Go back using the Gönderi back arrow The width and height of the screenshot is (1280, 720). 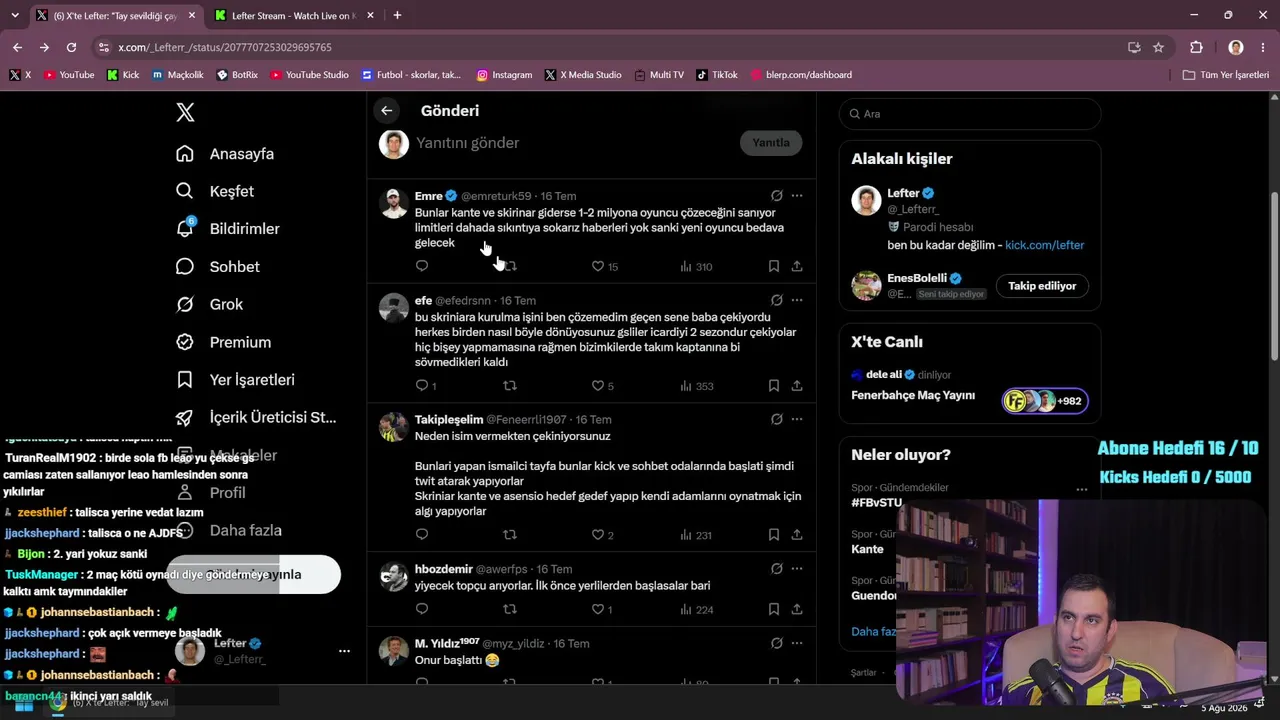point(386,111)
